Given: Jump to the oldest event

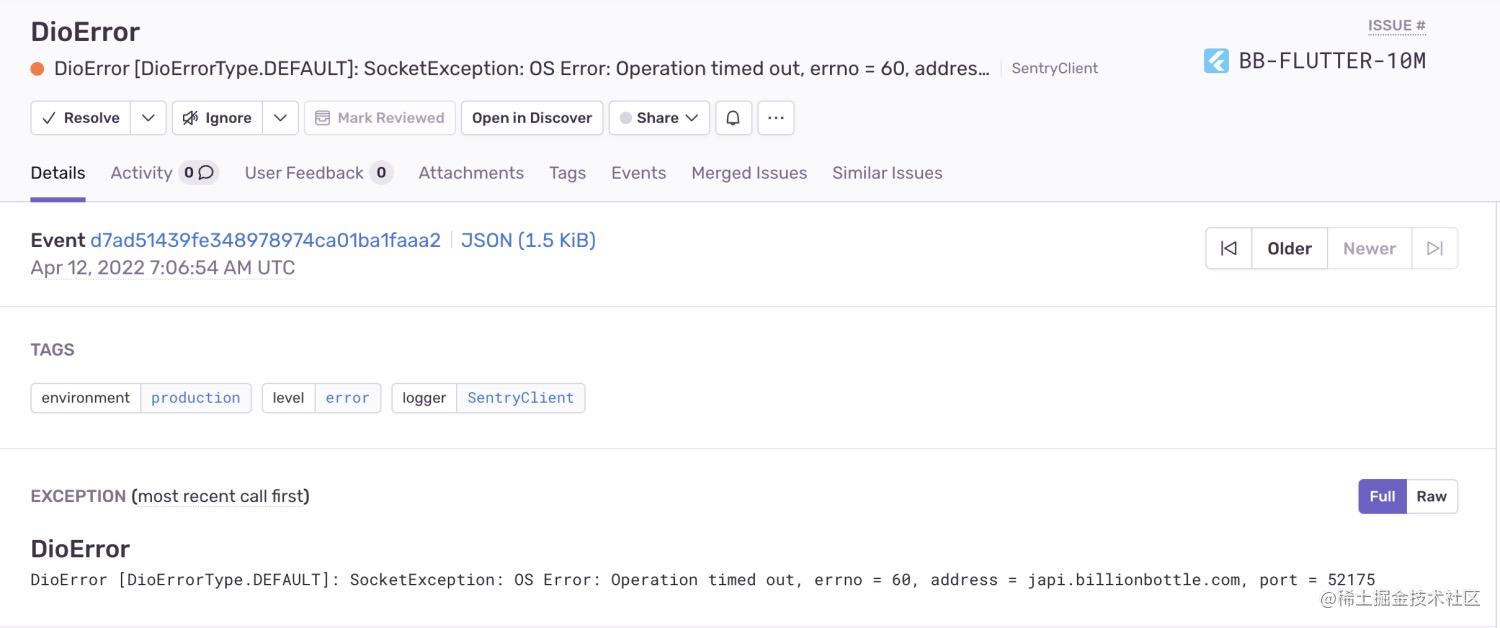Looking at the screenshot, I should coord(1229,248).
